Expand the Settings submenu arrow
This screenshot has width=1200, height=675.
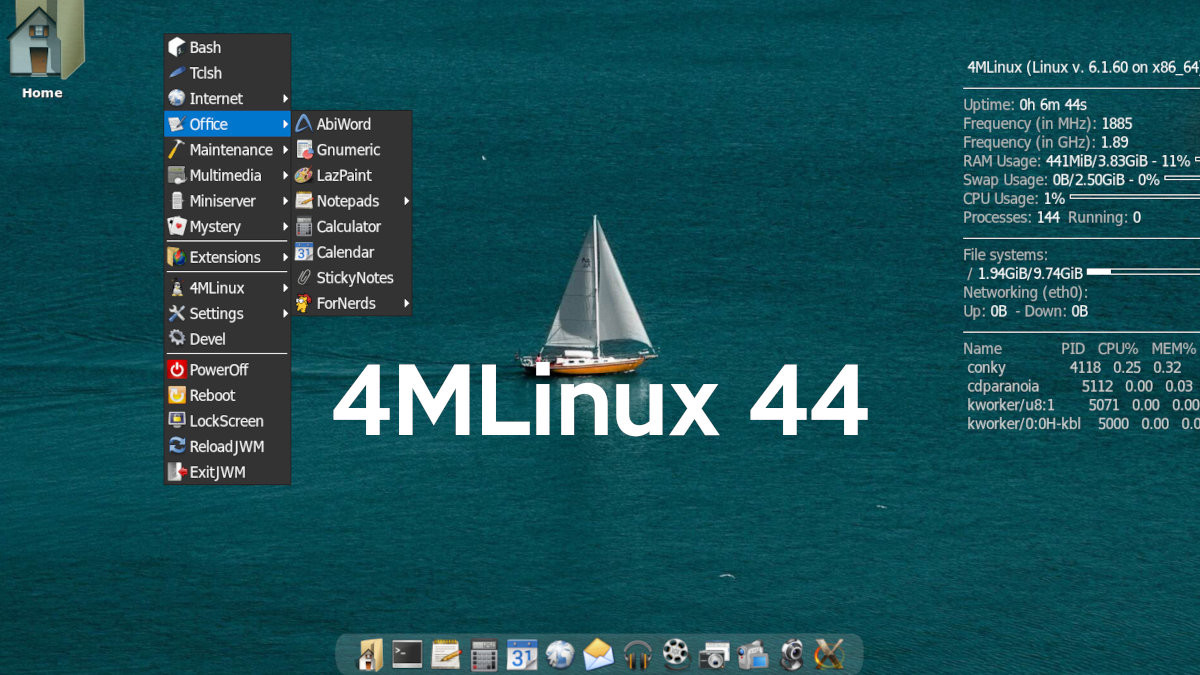pyautogui.click(x=285, y=314)
